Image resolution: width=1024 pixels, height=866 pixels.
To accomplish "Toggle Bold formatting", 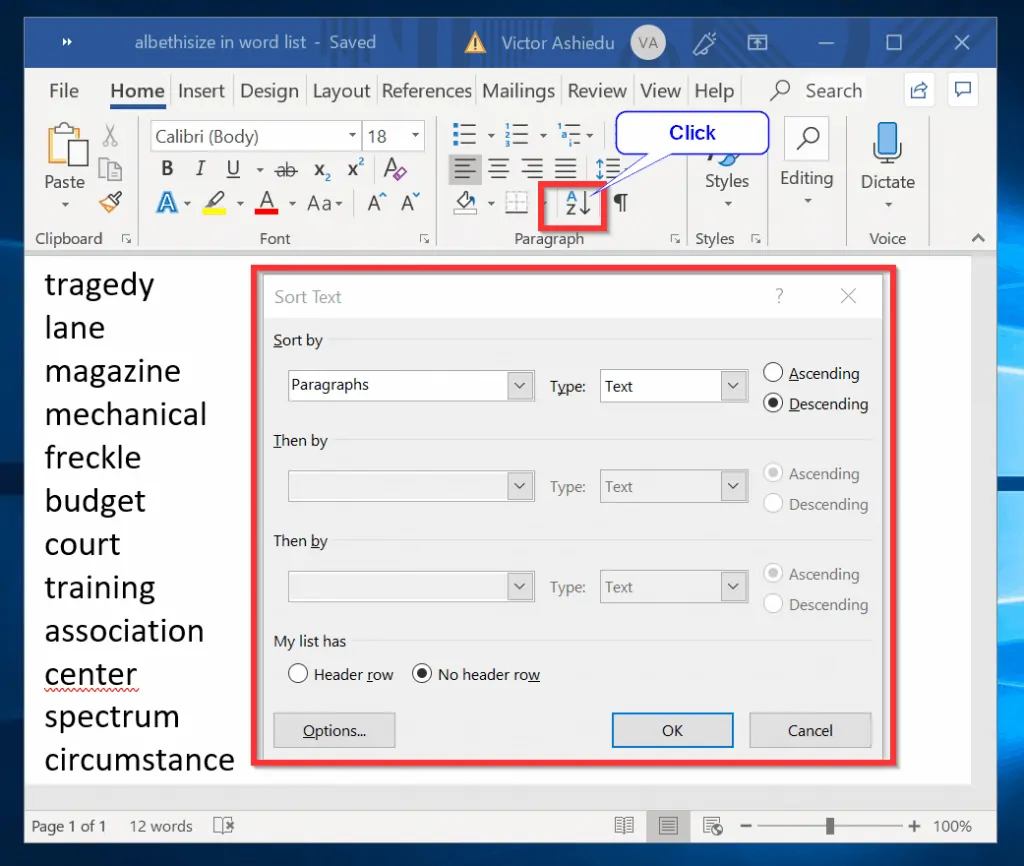I will pyautogui.click(x=167, y=169).
